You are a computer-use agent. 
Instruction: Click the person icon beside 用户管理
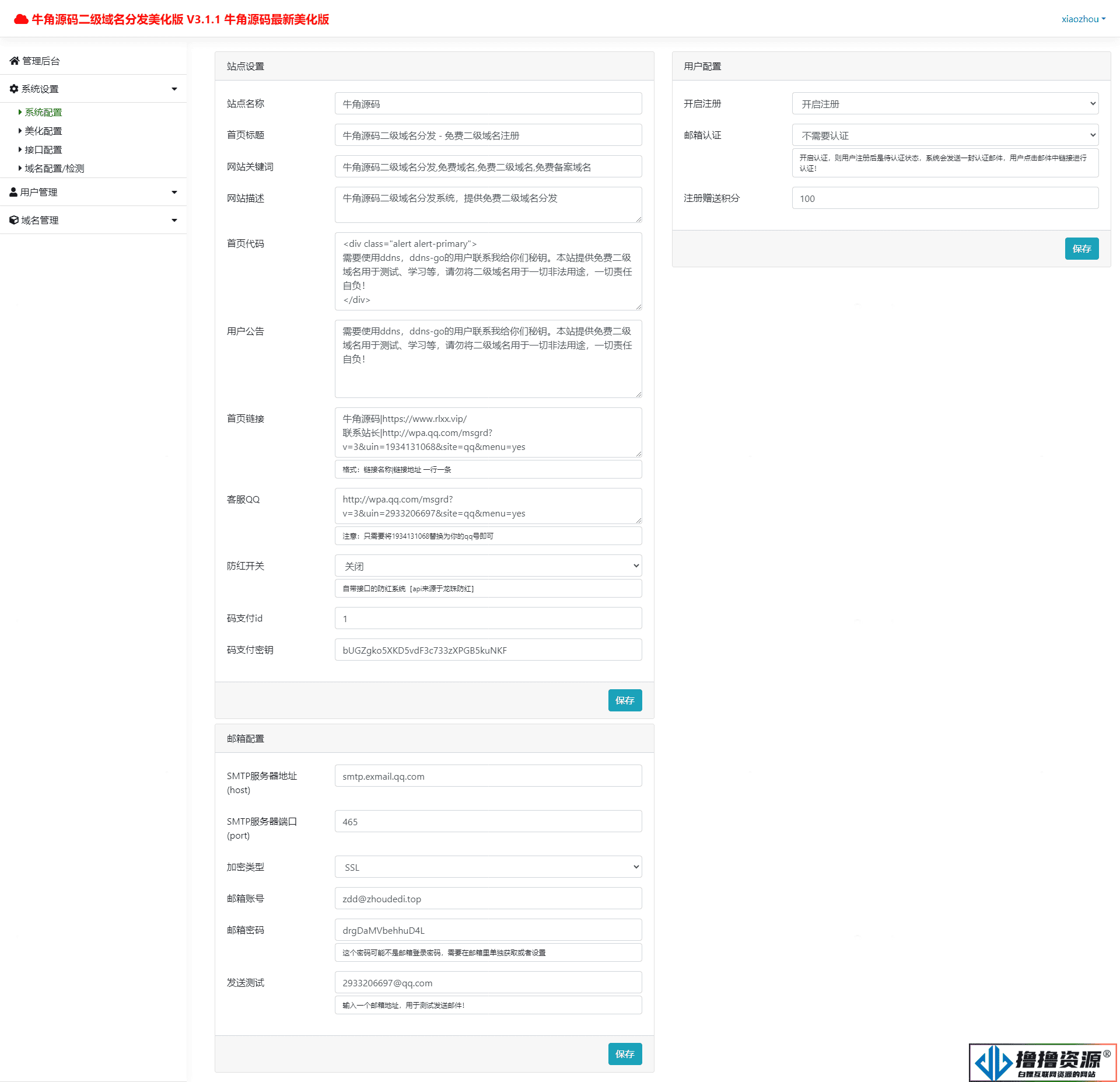pyautogui.click(x=13, y=192)
